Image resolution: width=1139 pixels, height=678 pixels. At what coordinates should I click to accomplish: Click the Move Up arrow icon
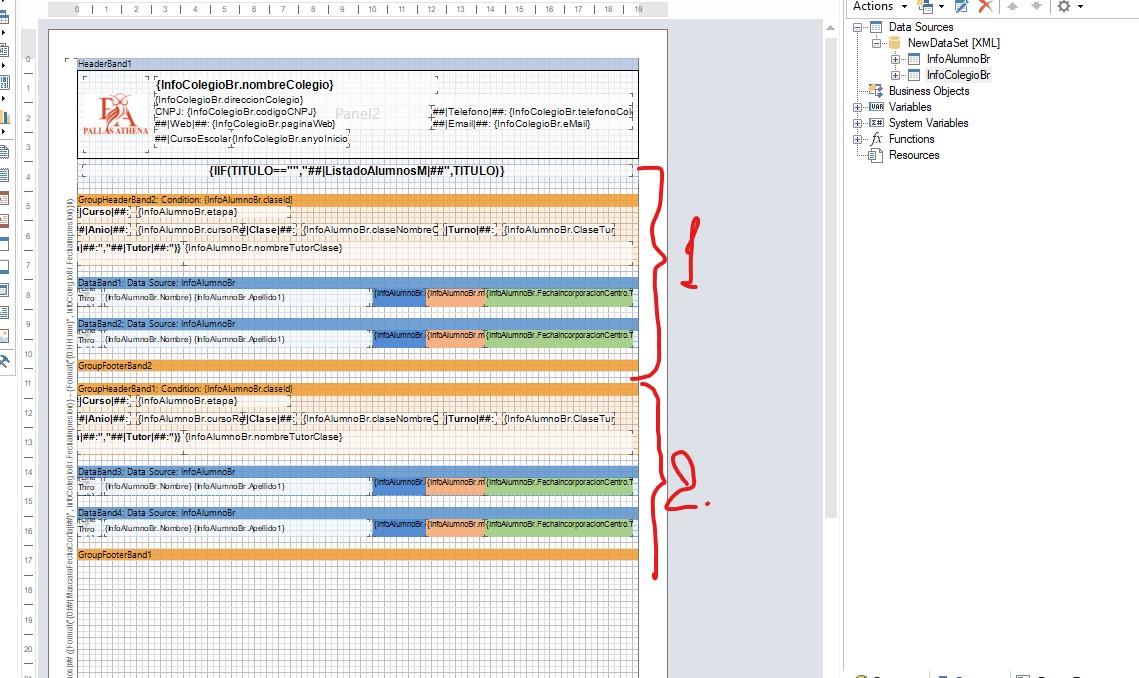pyautogui.click(x=1013, y=7)
